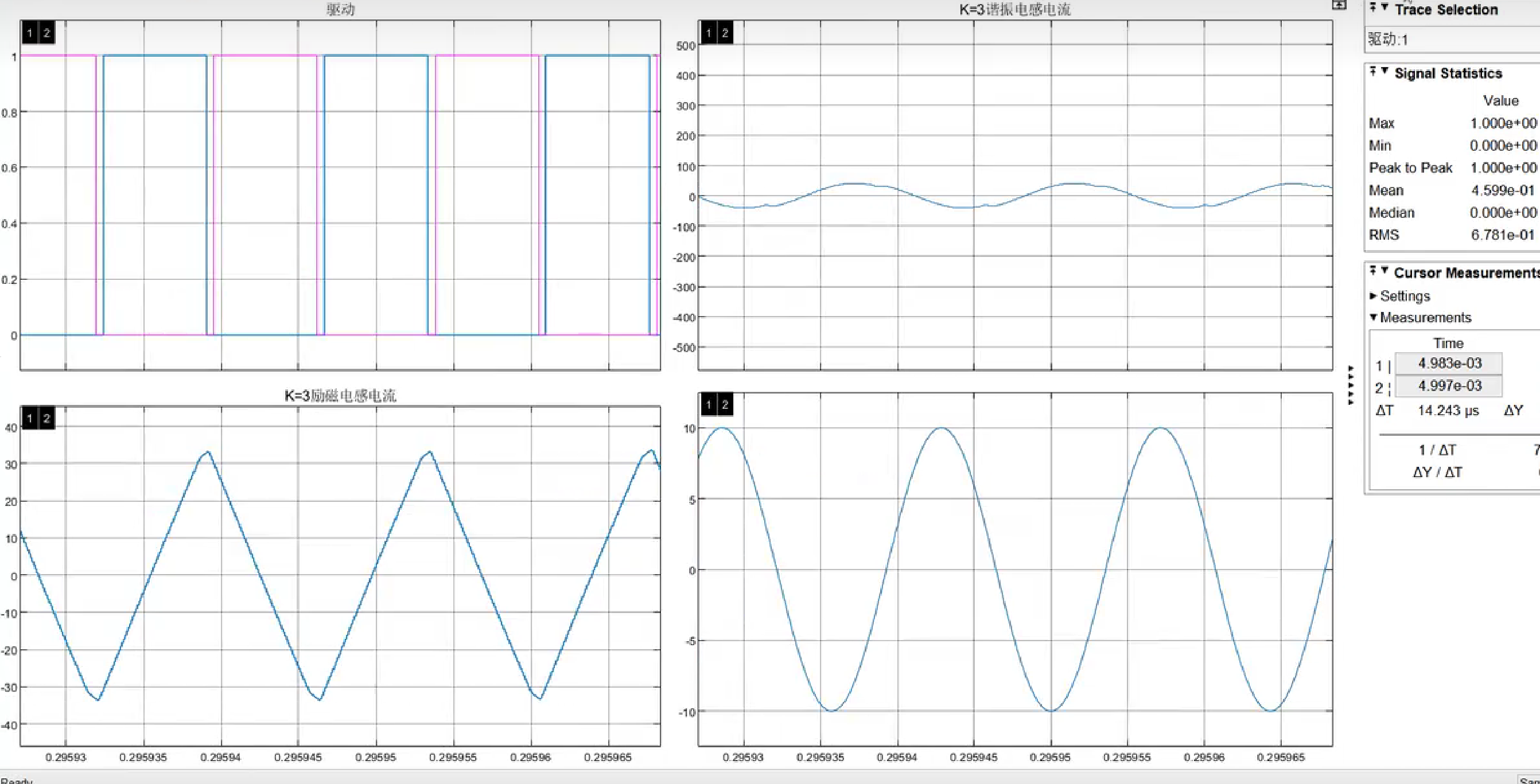Click the cursor 2 time field 4.997e-03
Image resolution: width=1540 pixels, height=784 pixels.
pos(1449,386)
